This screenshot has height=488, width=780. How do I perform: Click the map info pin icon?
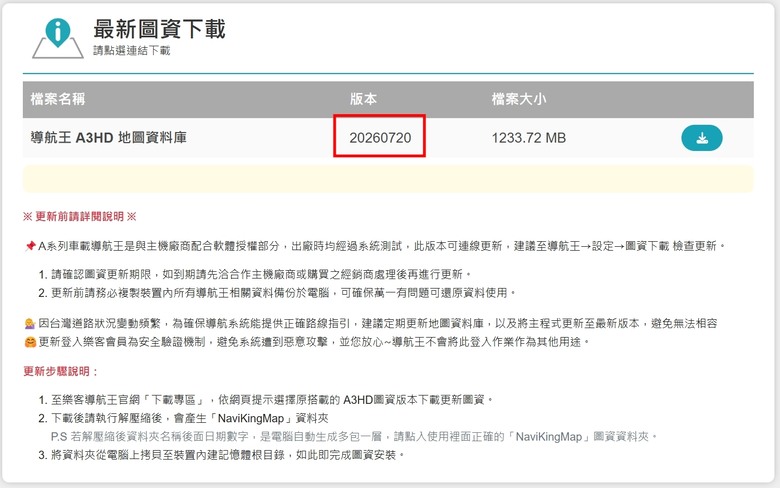(x=58, y=38)
